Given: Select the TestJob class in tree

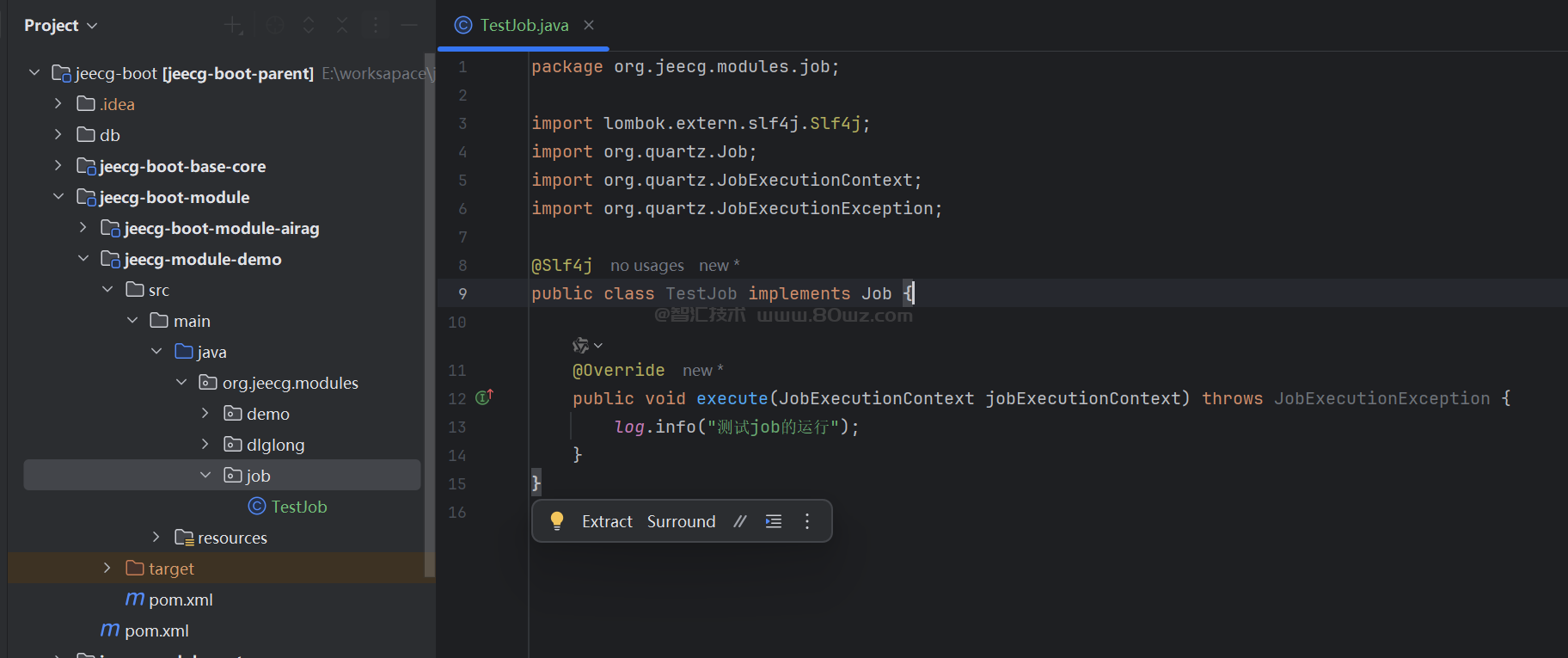Looking at the screenshot, I should (299, 507).
